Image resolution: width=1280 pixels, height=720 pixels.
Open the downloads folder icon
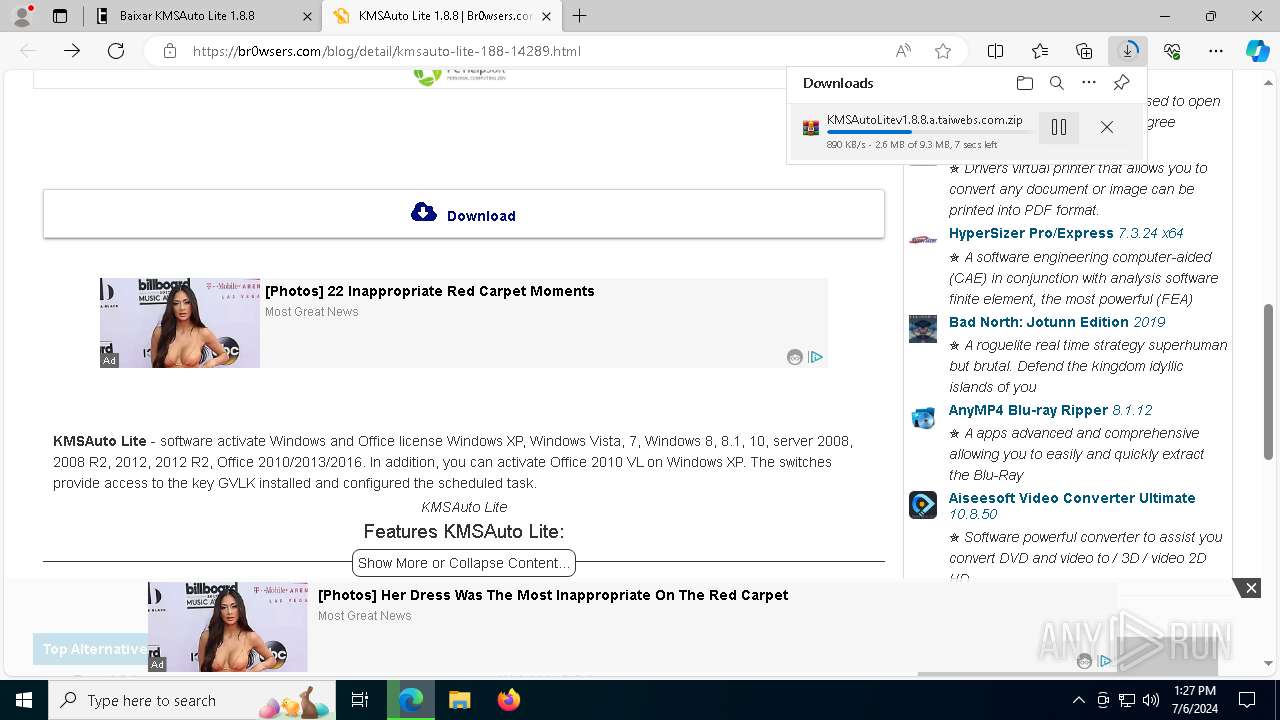click(x=1024, y=83)
